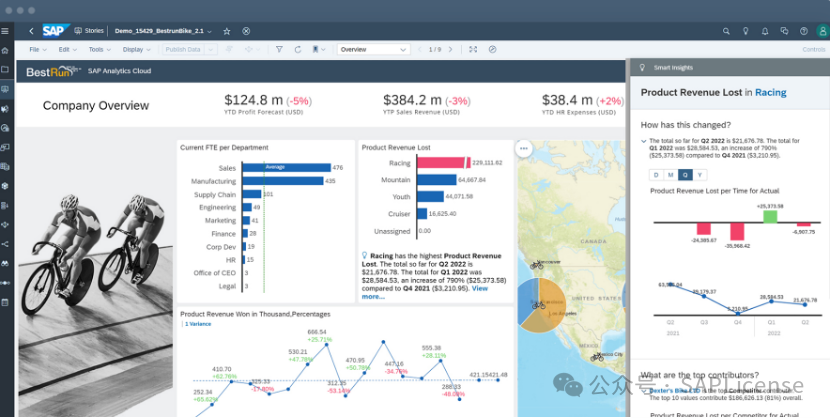Open the cube-shaped Modeler icon in sidebar
The width and height of the screenshot is (830, 418).
coord(5,186)
